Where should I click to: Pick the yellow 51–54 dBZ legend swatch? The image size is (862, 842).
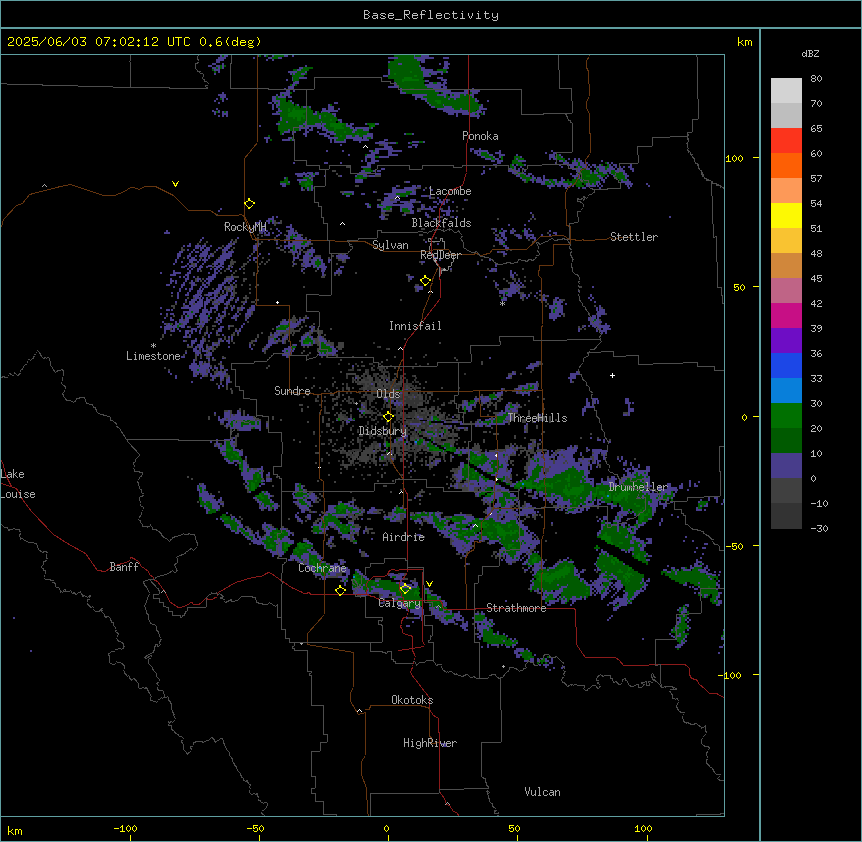click(786, 215)
